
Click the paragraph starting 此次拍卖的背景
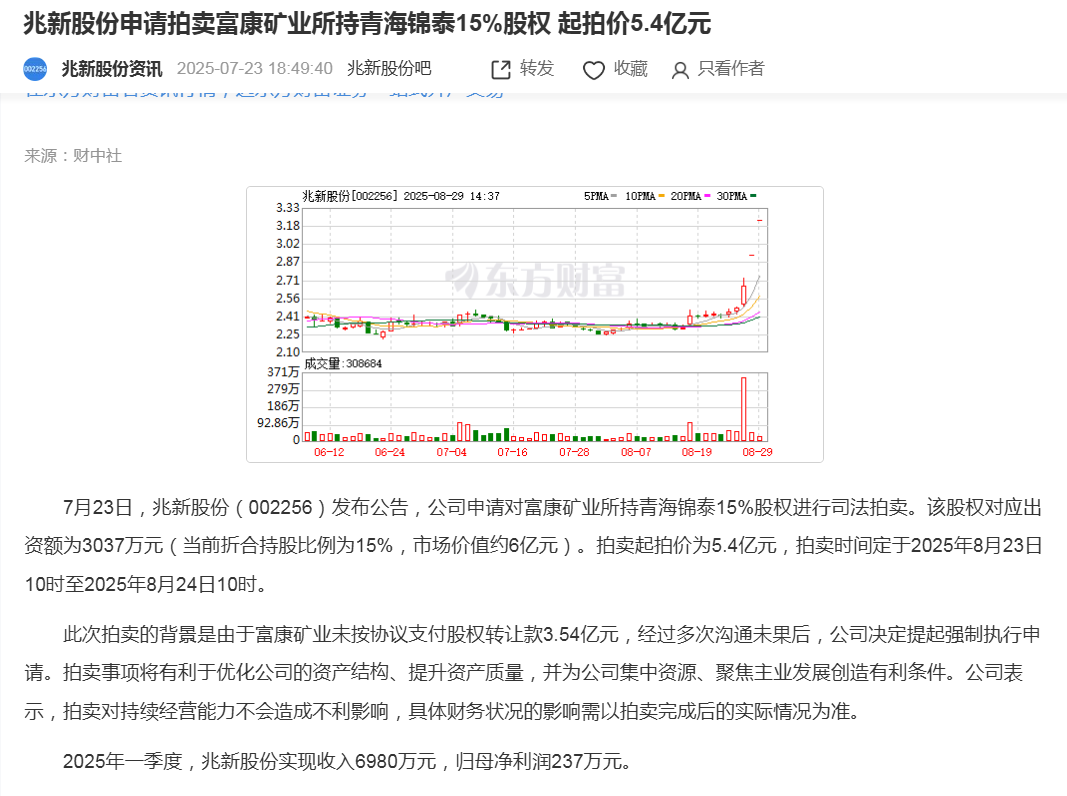coord(534,673)
